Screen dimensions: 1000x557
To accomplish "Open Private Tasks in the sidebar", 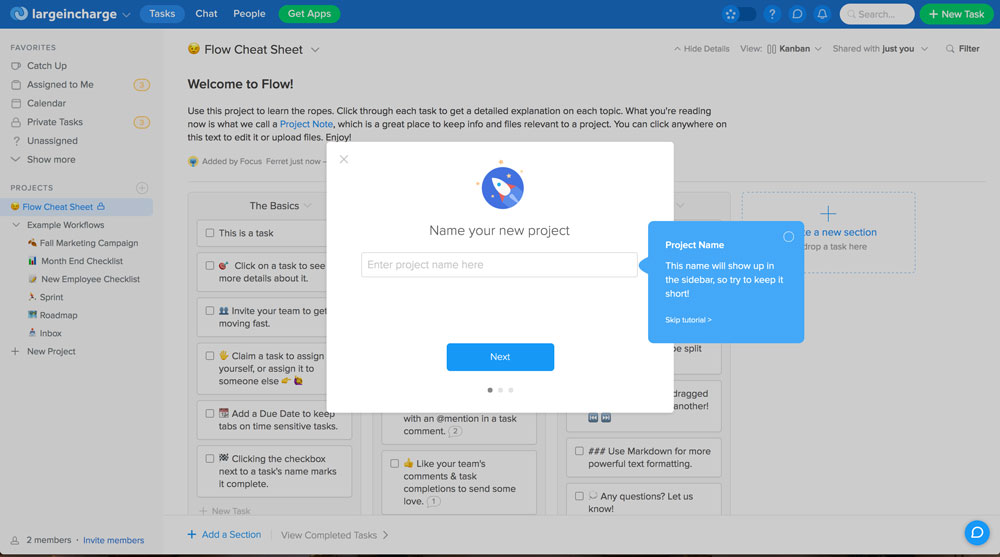I will tap(55, 122).
